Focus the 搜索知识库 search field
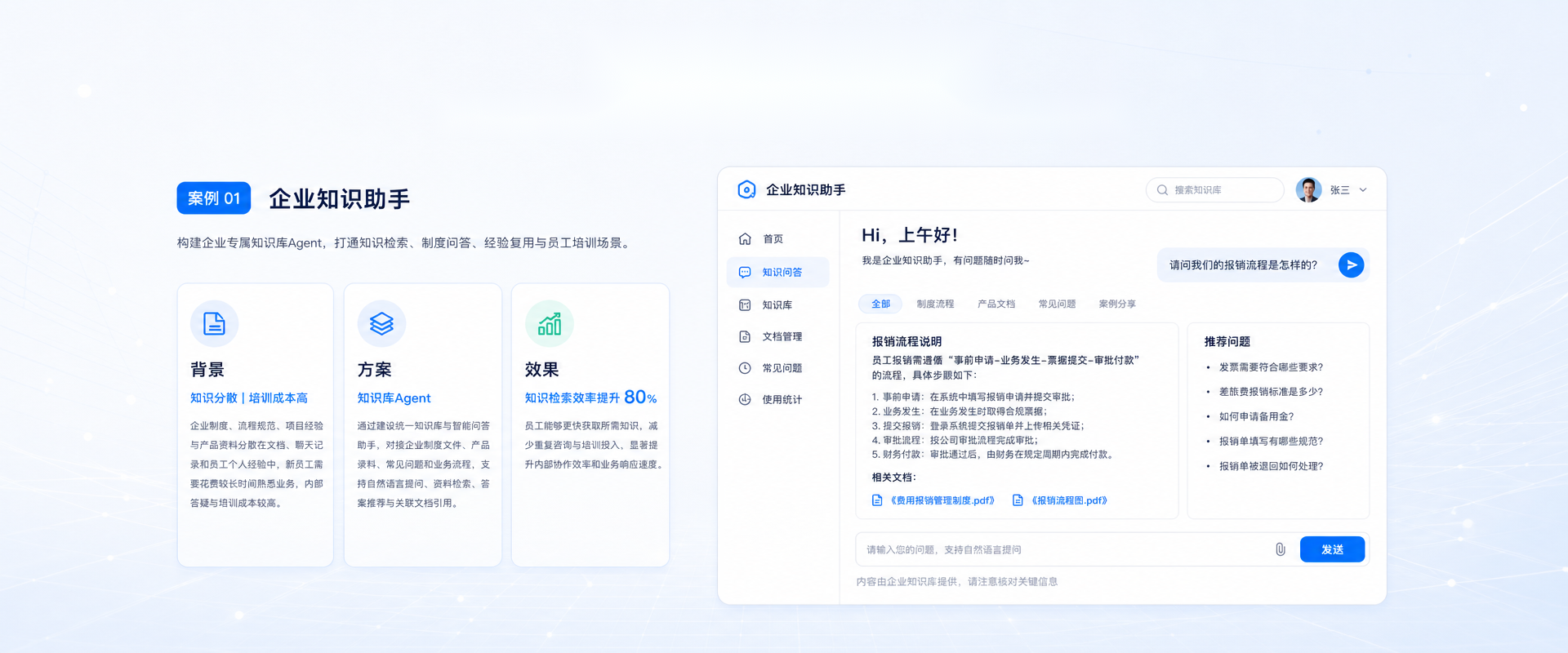The width and height of the screenshot is (1568, 653). (x=1214, y=190)
